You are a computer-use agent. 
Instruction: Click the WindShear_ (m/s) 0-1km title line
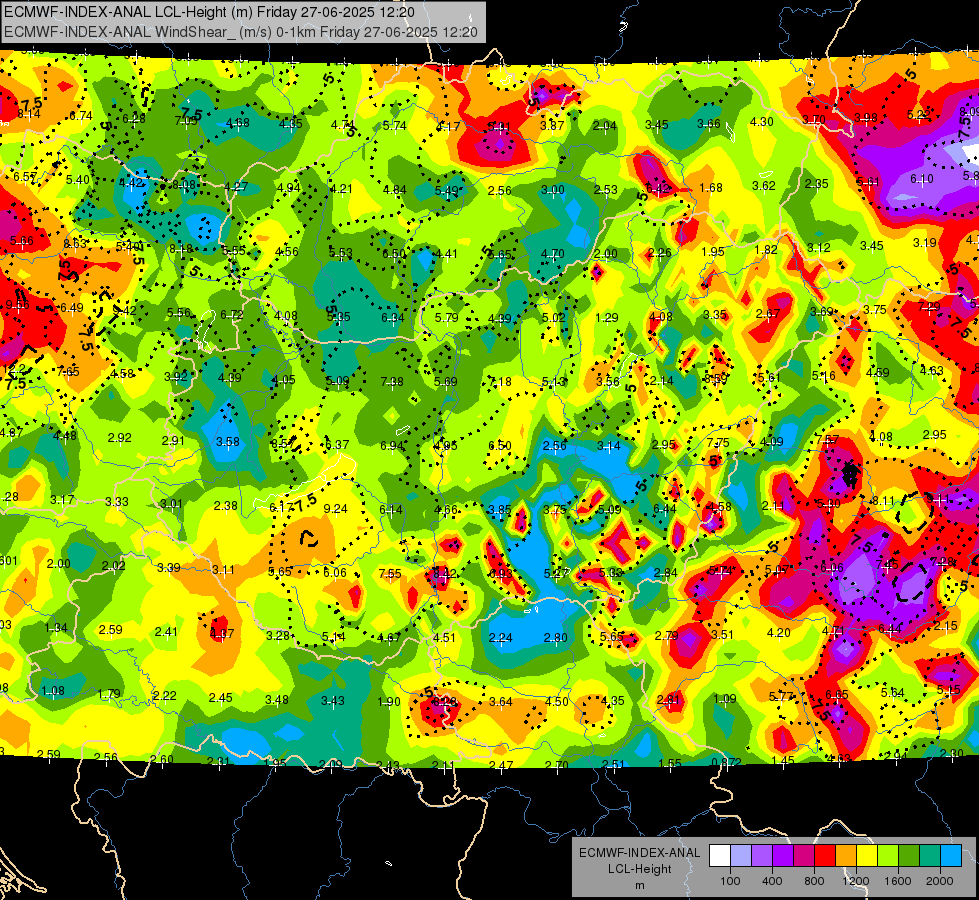coord(241,32)
